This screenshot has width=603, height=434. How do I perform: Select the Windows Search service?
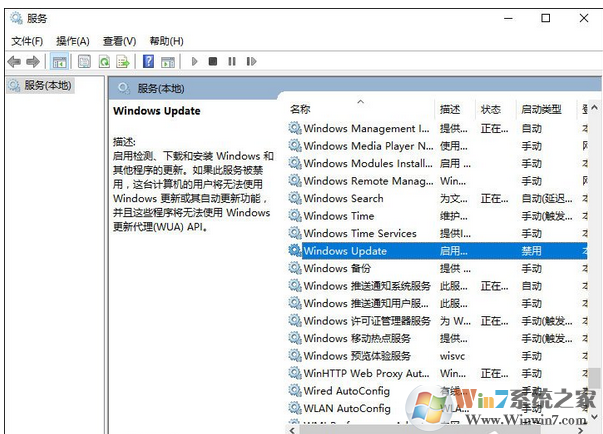tap(438, 198)
